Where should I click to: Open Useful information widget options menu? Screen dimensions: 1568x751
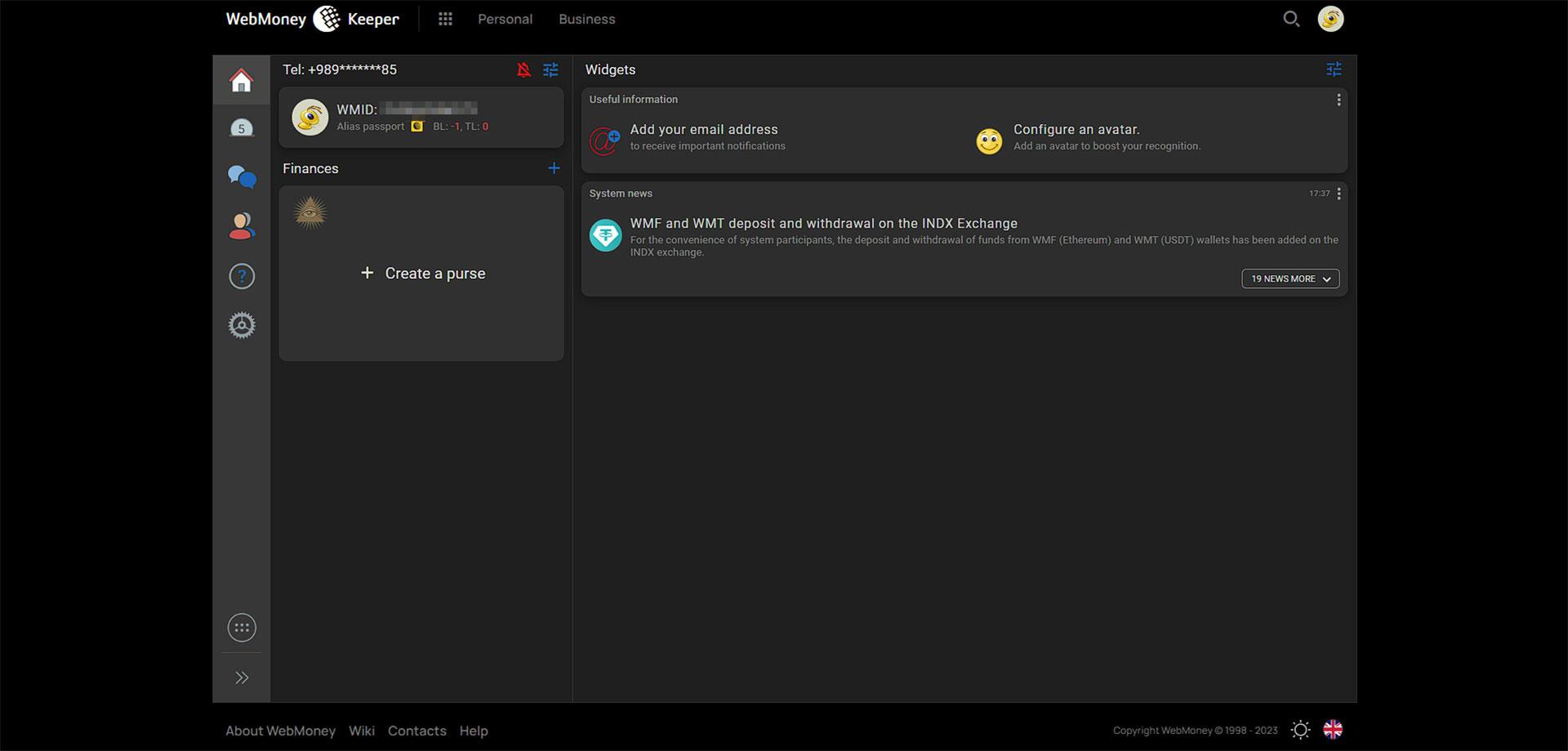coord(1339,100)
